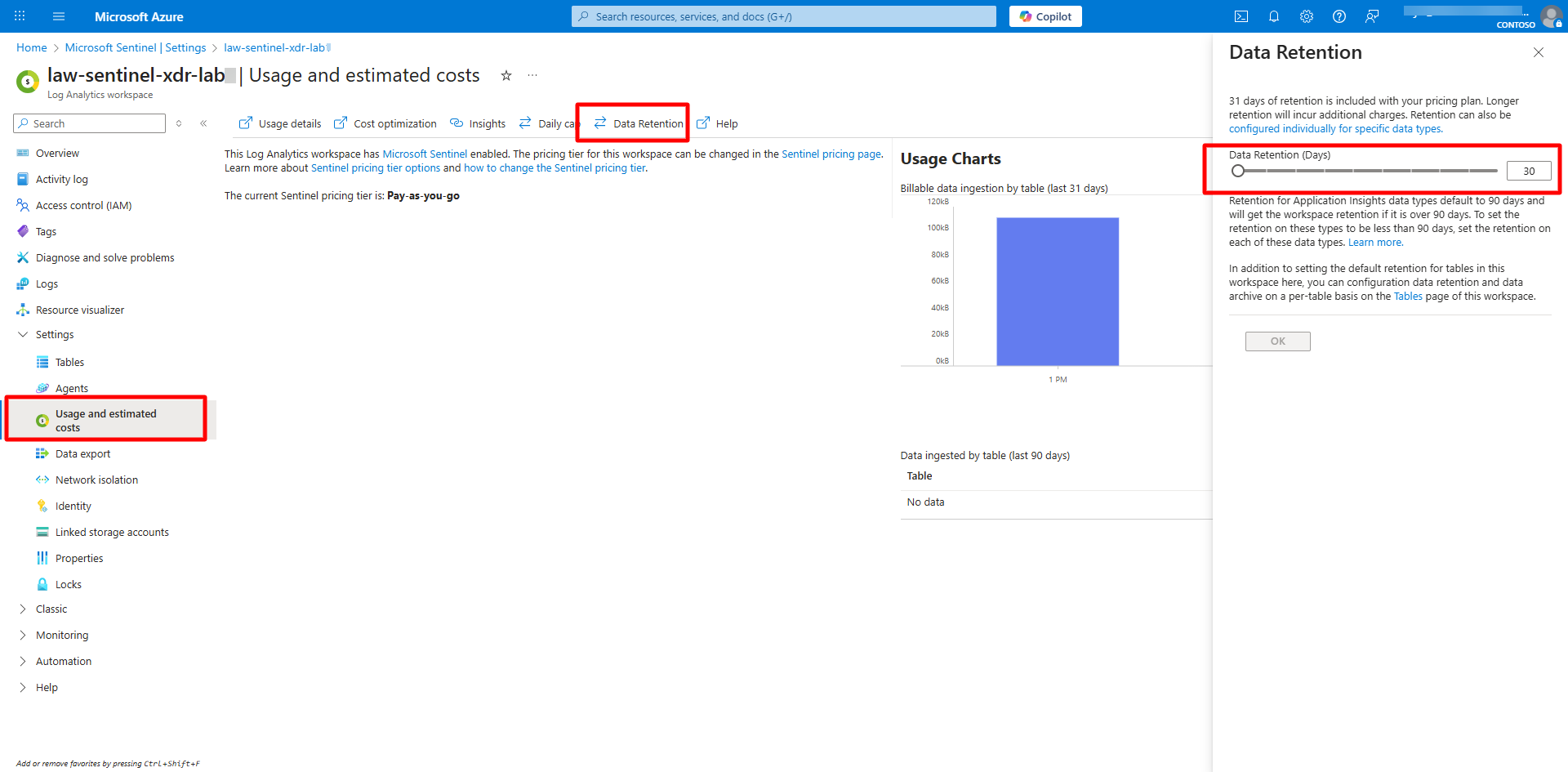Click the OK button in Data Retention
The height and width of the screenshot is (772, 1568).
pyautogui.click(x=1277, y=341)
